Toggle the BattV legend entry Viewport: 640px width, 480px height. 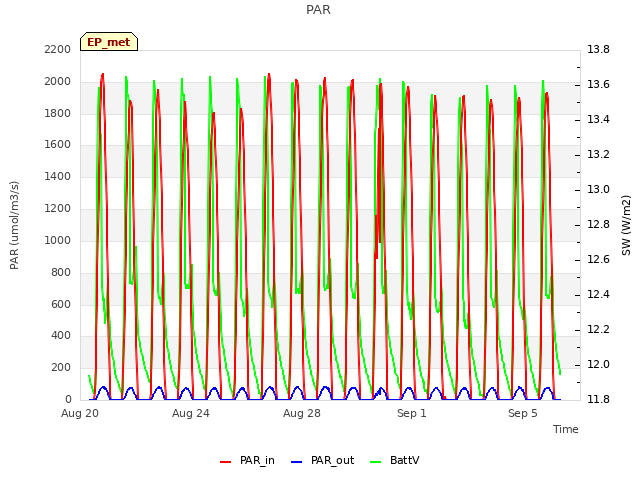tap(394, 460)
